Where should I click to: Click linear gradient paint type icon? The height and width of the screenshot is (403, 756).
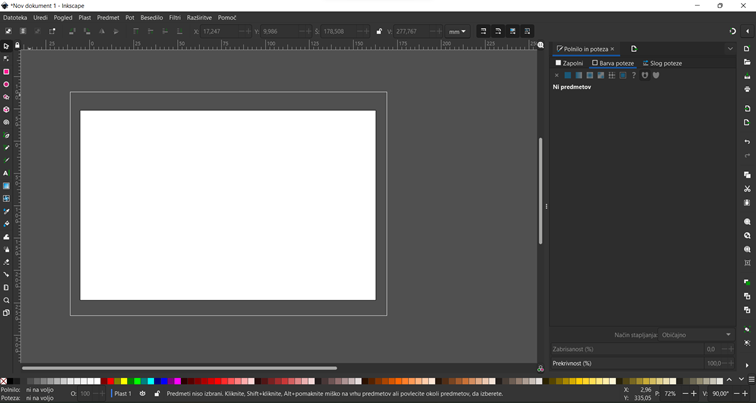tap(579, 75)
